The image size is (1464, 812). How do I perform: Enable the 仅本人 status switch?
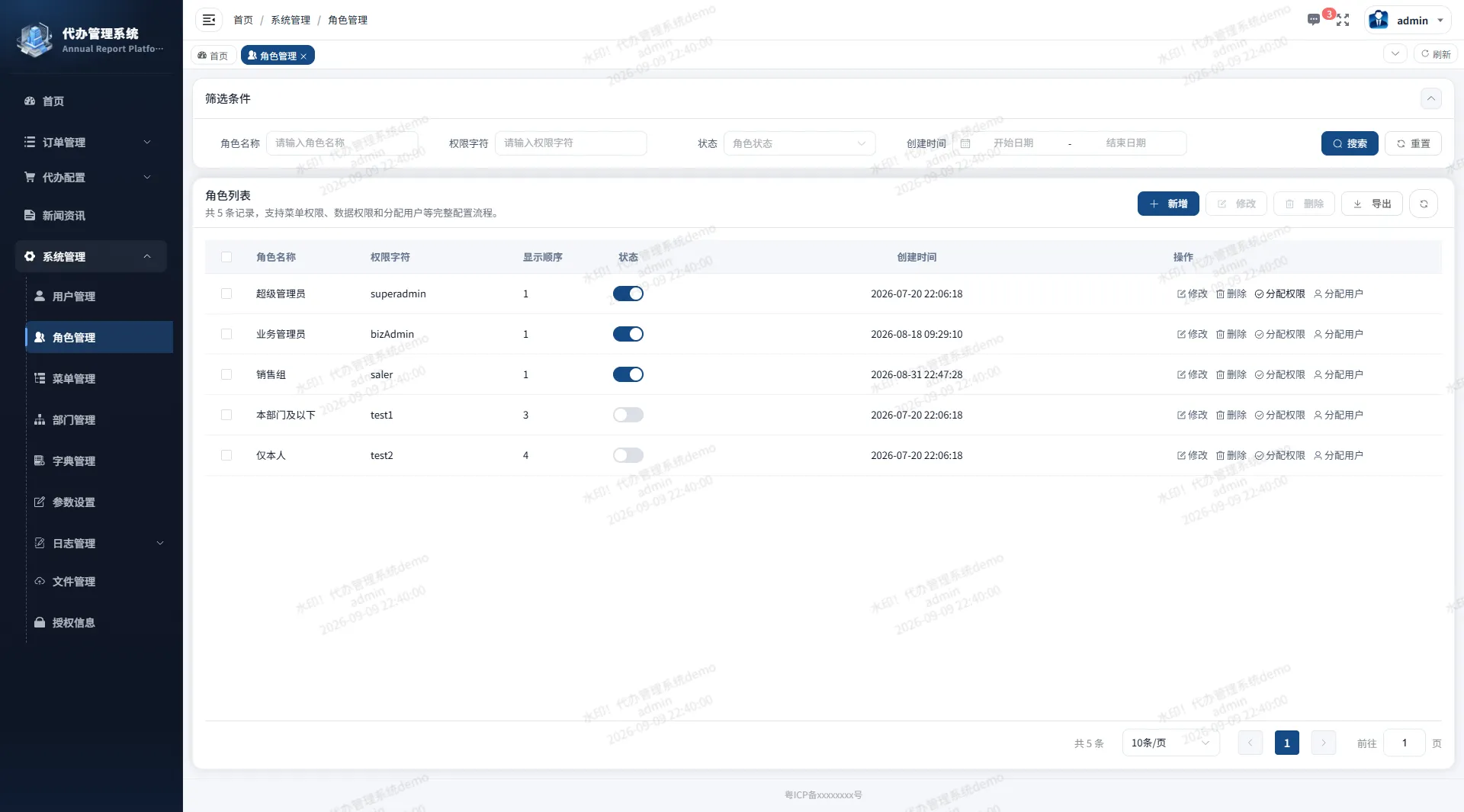coord(628,456)
